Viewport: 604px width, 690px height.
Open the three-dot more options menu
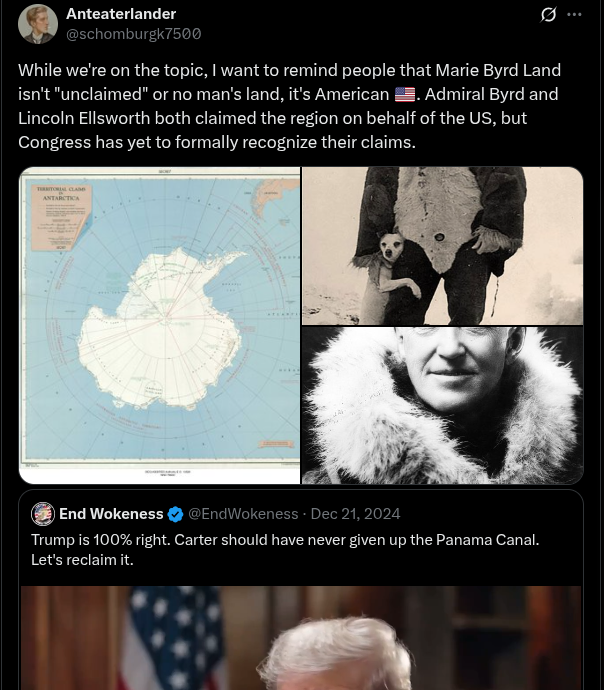(x=574, y=15)
